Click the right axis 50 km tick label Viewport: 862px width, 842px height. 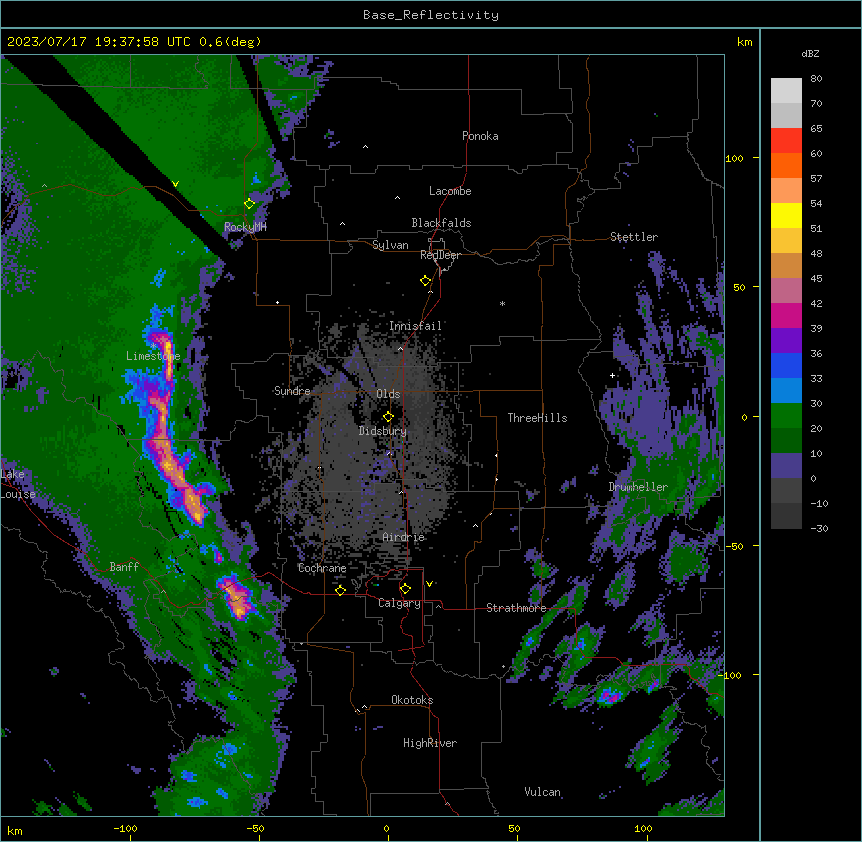tap(739, 287)
